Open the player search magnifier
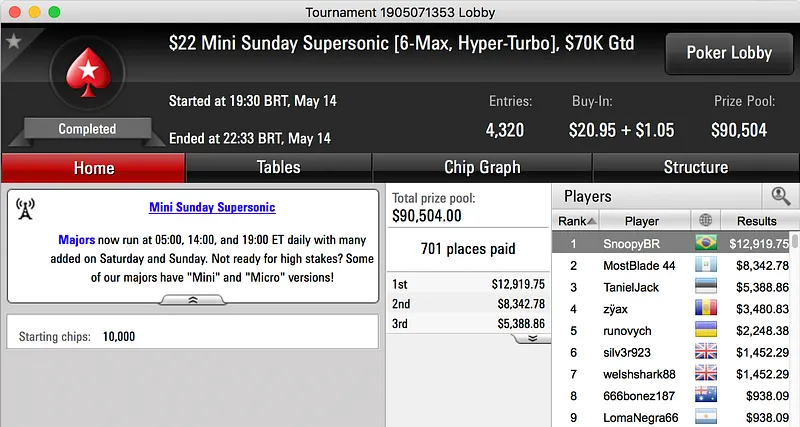Screen dimensions: 800x427 (777, 197)
